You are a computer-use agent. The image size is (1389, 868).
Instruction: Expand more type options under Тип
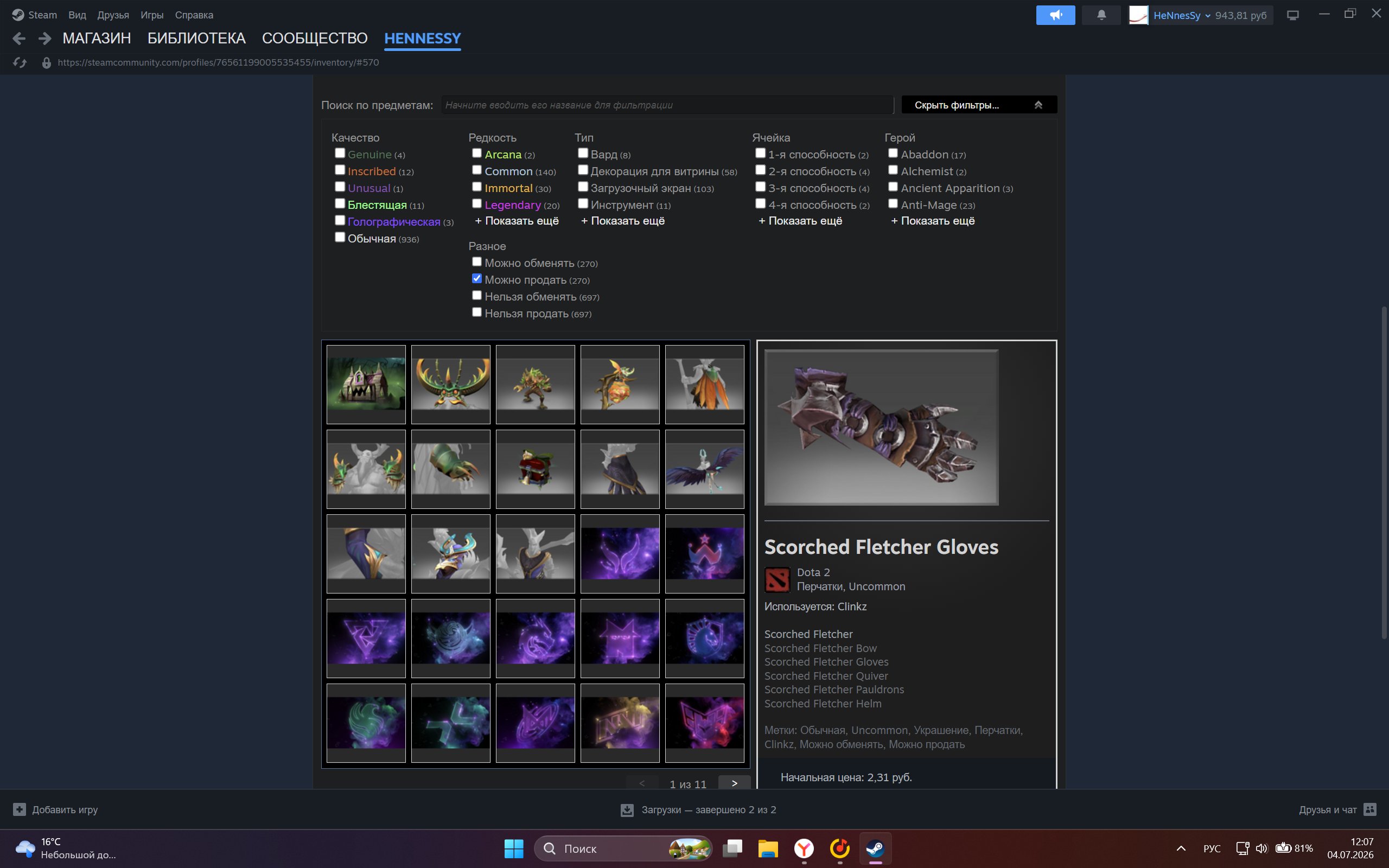click(623, 221)
